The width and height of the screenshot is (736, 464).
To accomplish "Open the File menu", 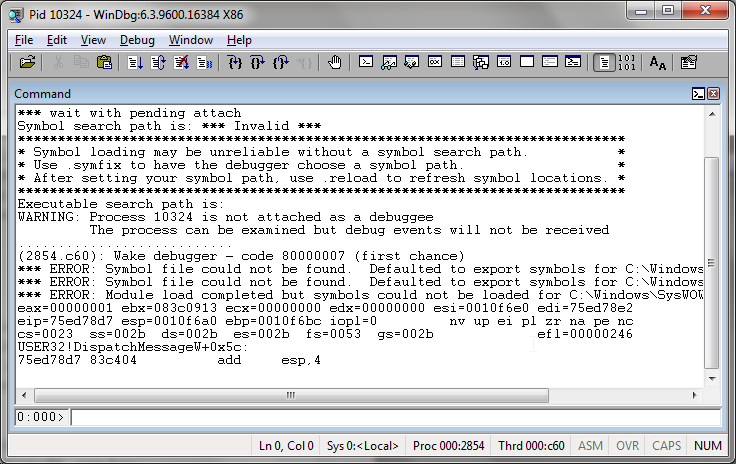I will pos(24,40).
